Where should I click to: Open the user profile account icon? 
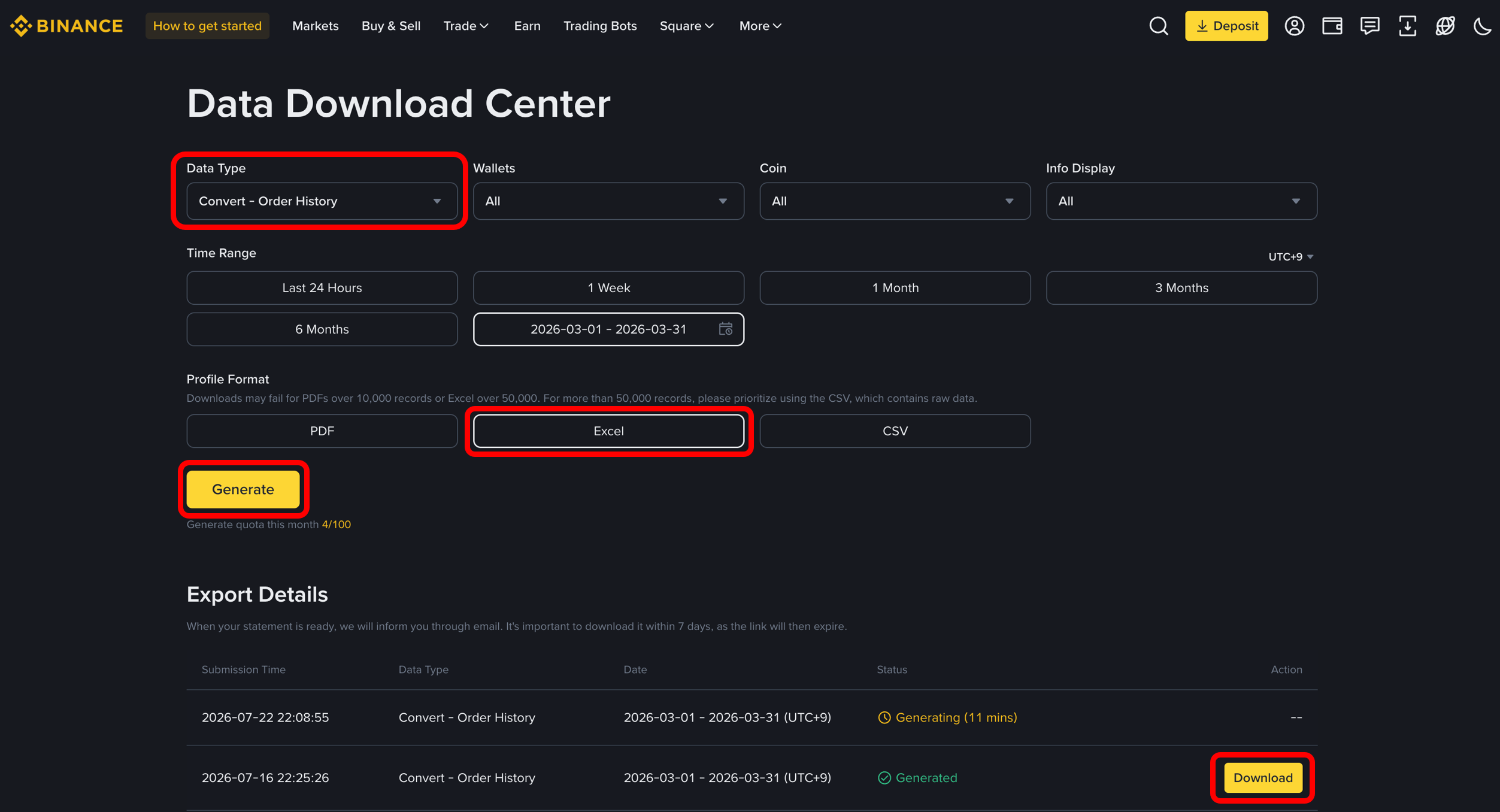click(1294, 26)
